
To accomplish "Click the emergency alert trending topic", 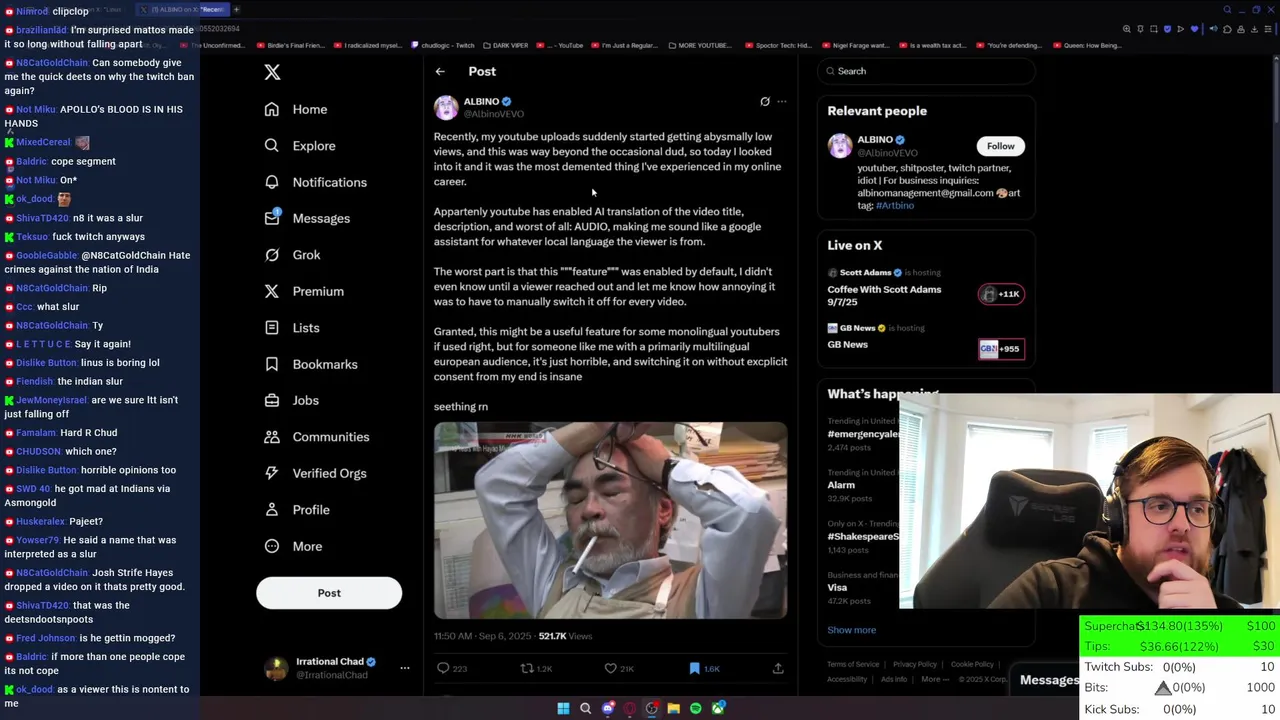I will point(863,434).
